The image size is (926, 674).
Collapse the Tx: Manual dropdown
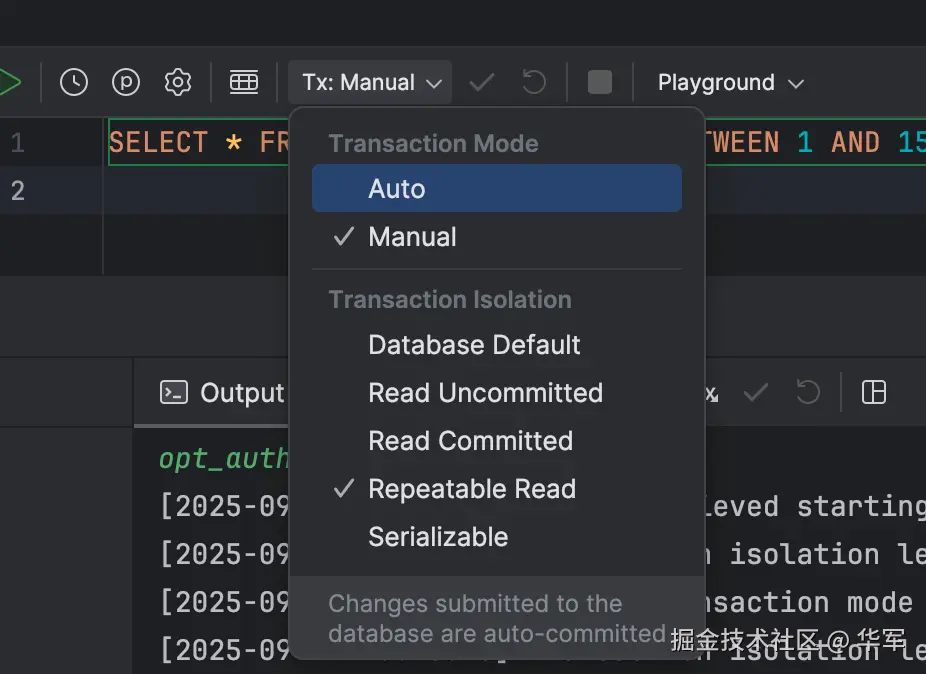[371, 82]
